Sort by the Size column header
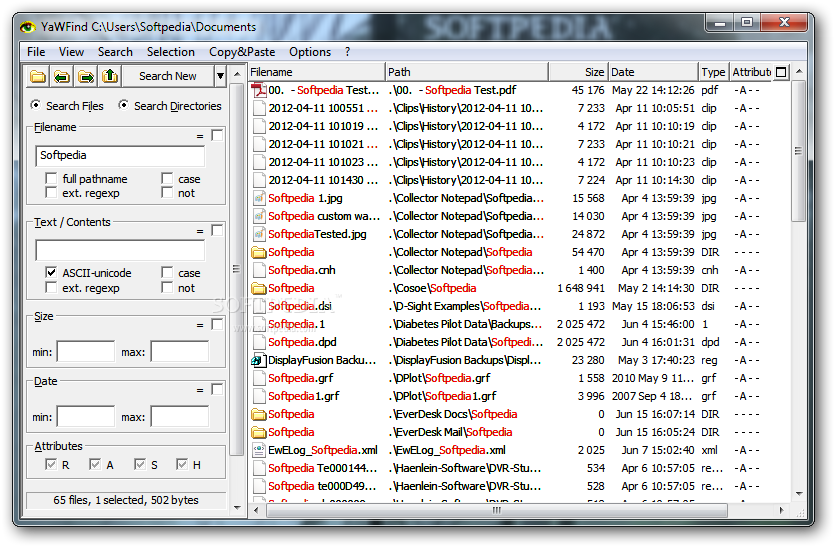The image size is (835, 547). [x=578, y=72]
